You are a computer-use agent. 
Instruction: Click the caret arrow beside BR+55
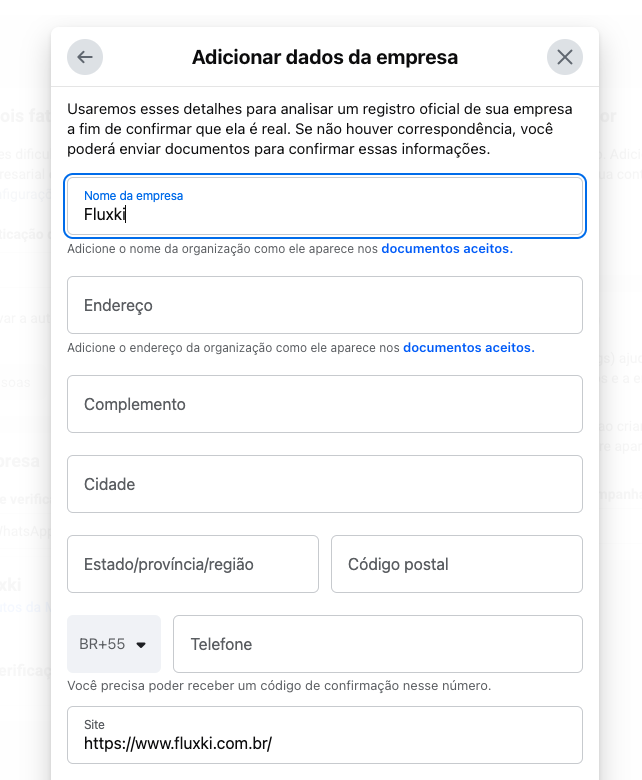pyautogui.click(x=141, y=645)
